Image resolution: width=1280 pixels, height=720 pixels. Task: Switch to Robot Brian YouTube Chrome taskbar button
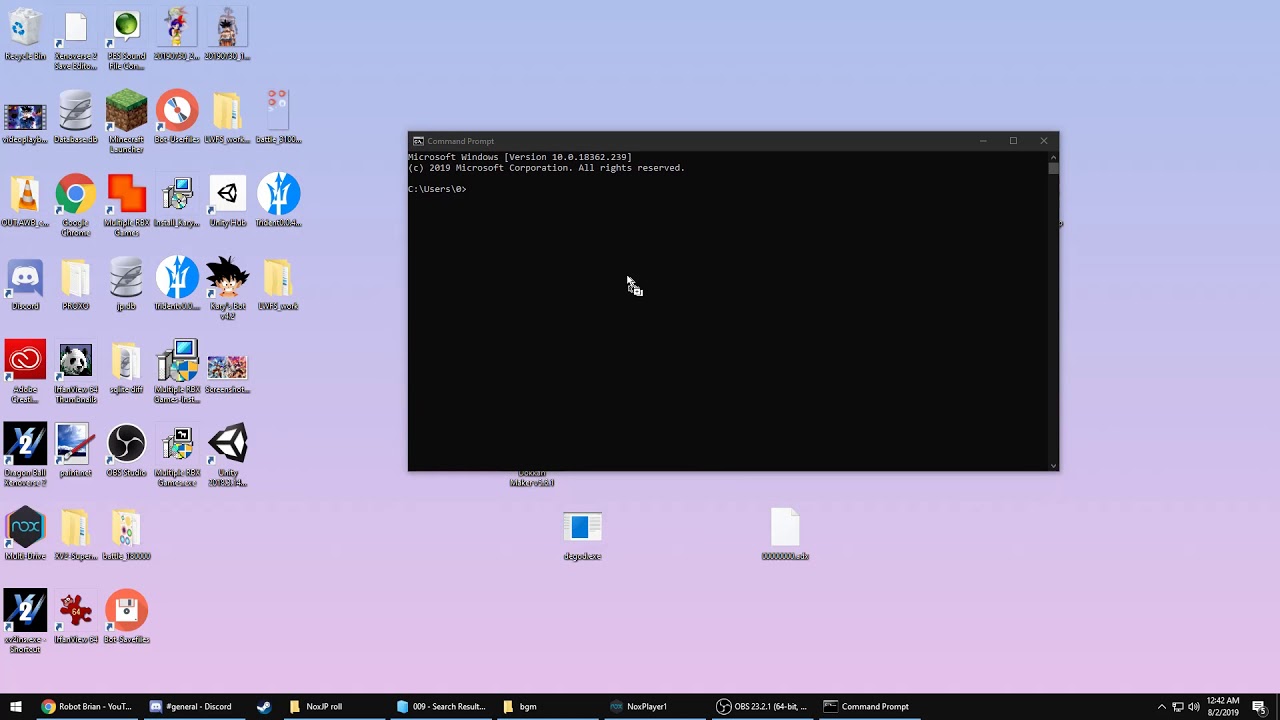pos(87,706)
